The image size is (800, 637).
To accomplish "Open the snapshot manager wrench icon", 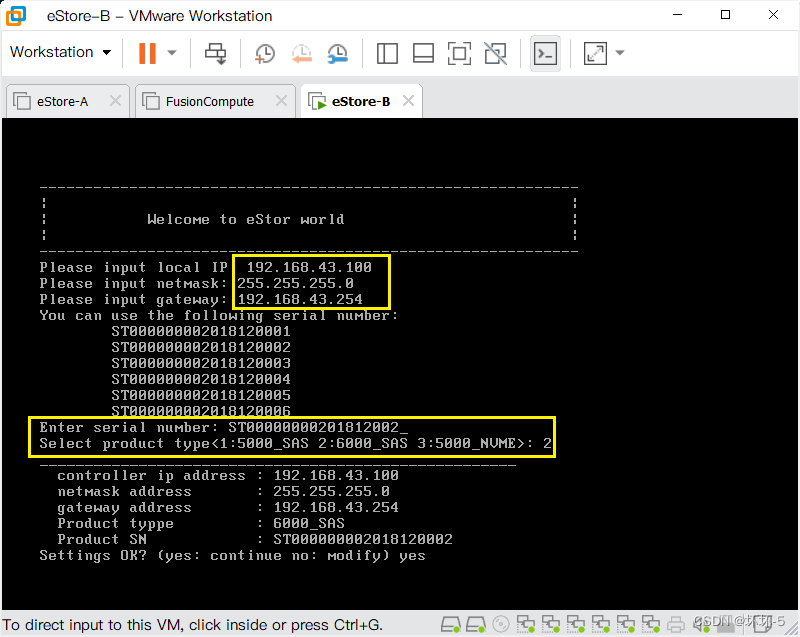I will [x=337, y=53].
